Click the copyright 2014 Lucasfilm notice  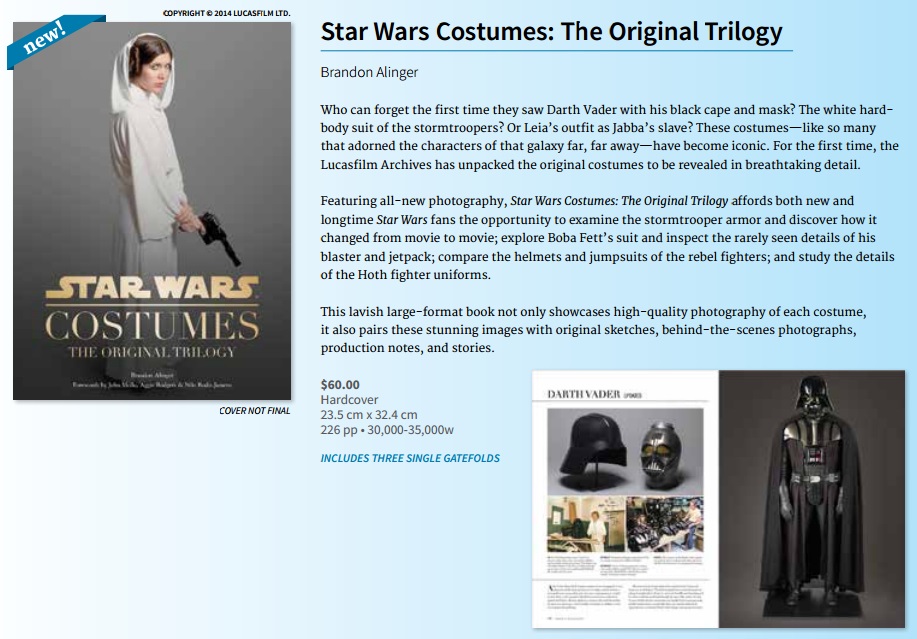(226, 13)
